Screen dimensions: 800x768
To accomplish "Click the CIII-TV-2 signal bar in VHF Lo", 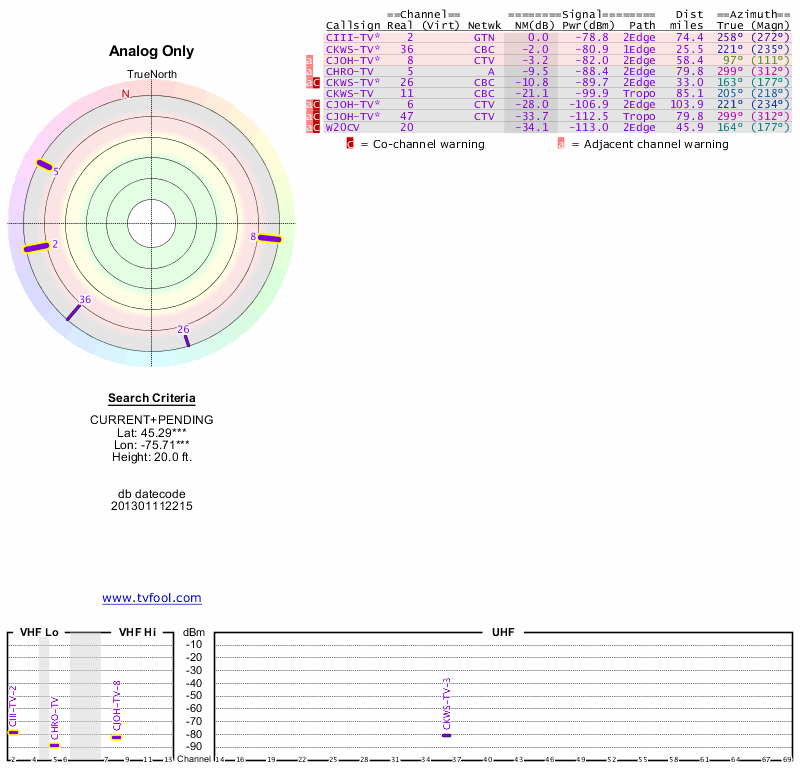I will (x=13, y=732).
